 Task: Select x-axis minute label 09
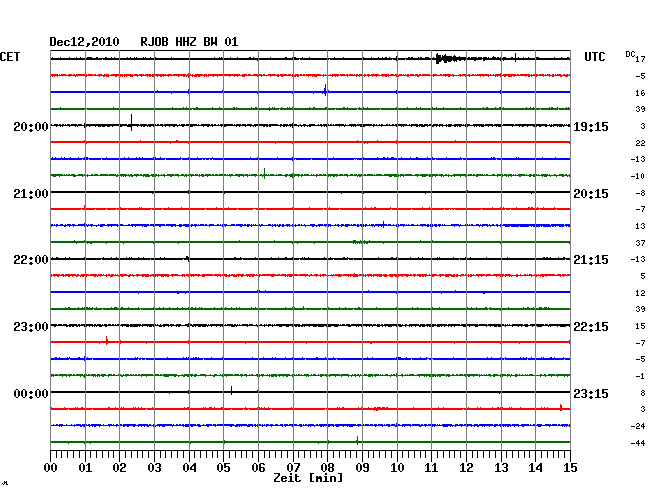tap(362, 467)
